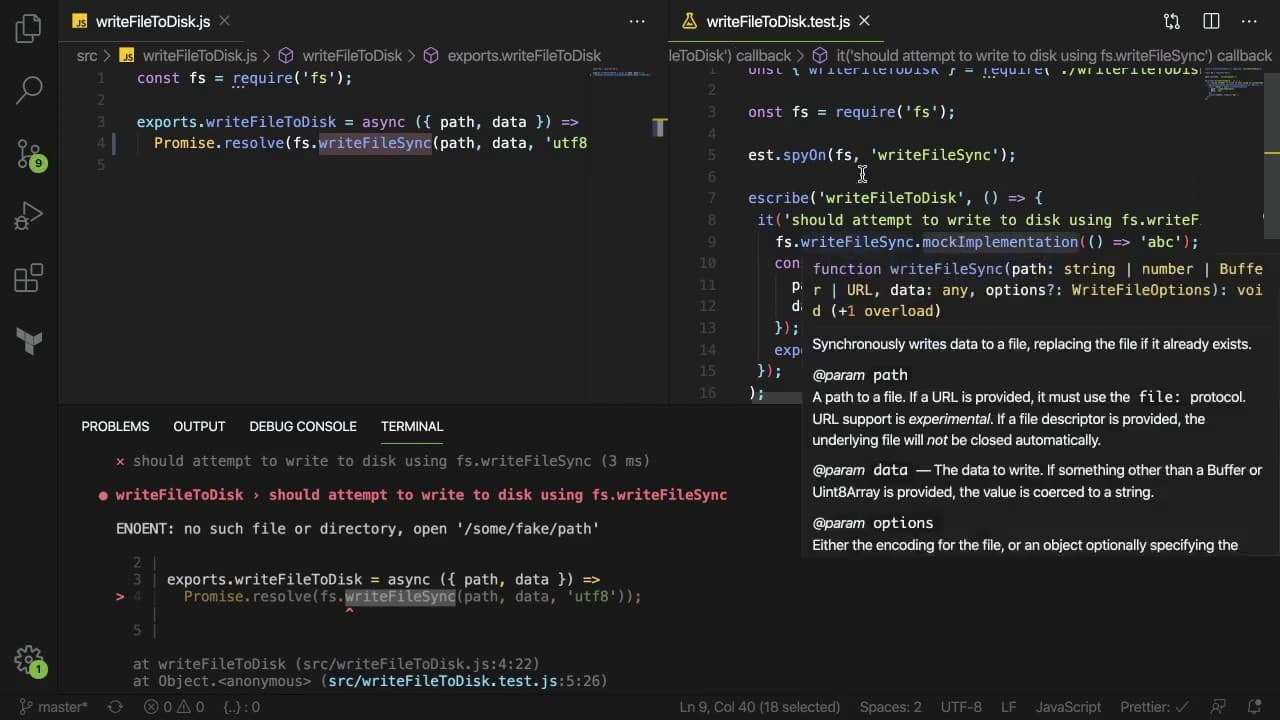Open the Run and Debug view
The image size is (1280, 720).
[29, 216]
